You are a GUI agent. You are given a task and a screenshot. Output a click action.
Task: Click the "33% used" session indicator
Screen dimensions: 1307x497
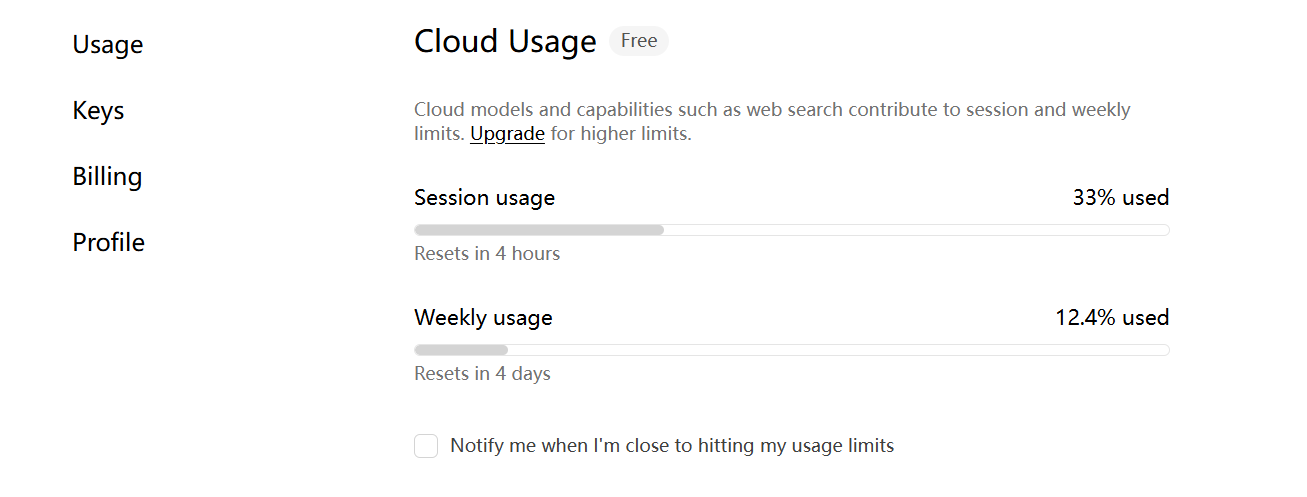1120,198
